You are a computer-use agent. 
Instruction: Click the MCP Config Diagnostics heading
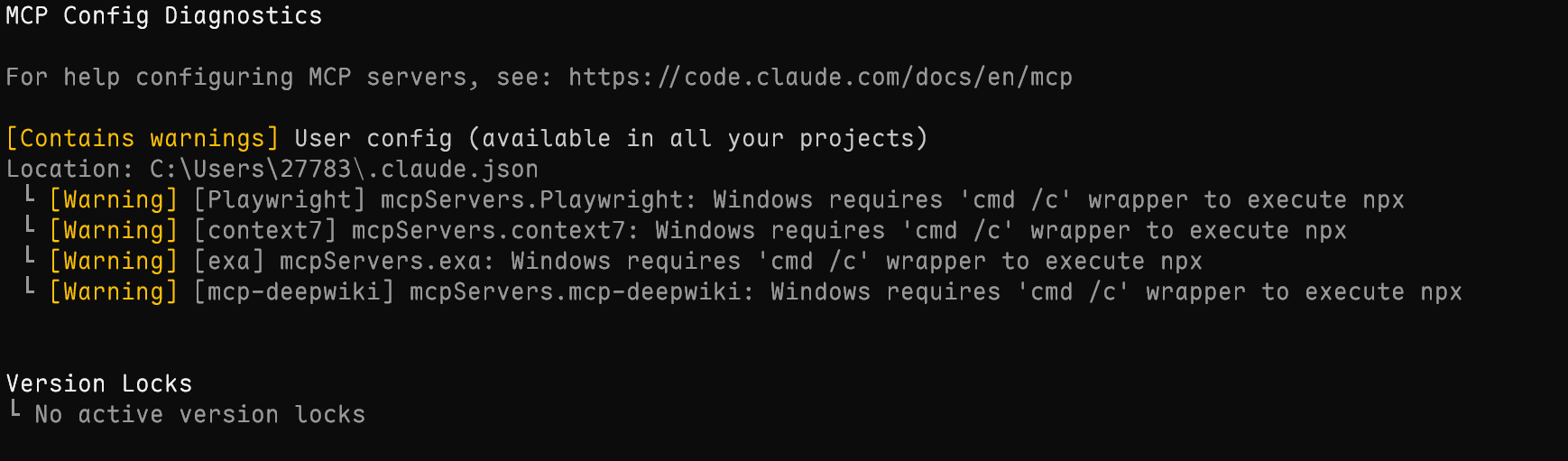[163, 16]
